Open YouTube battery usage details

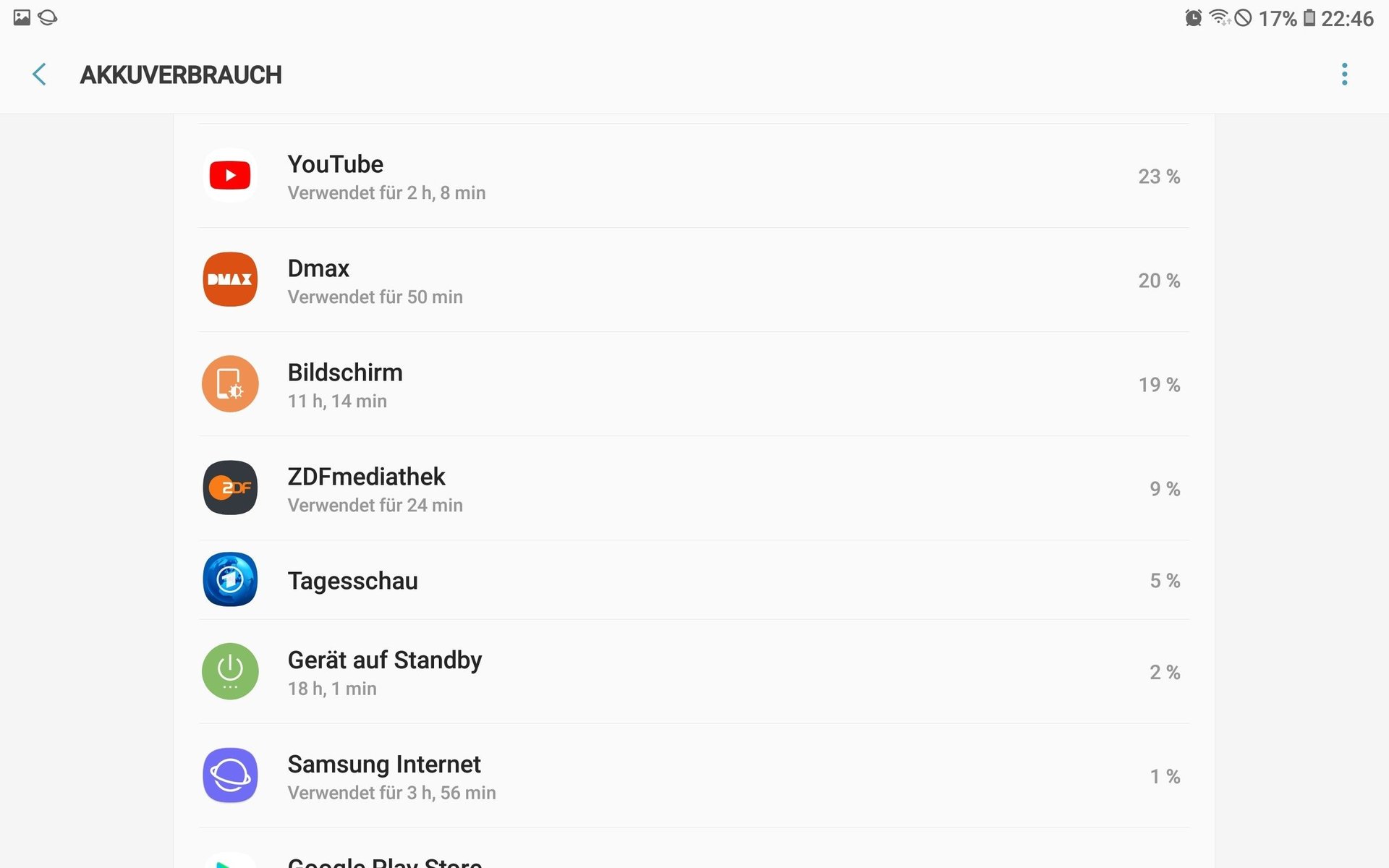pos(694,176)
